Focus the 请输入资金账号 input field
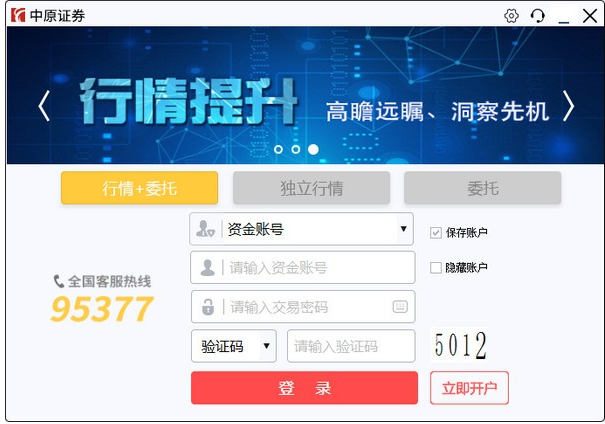The height and width of the screenshot is (424, 605). (x=302, y=267)
